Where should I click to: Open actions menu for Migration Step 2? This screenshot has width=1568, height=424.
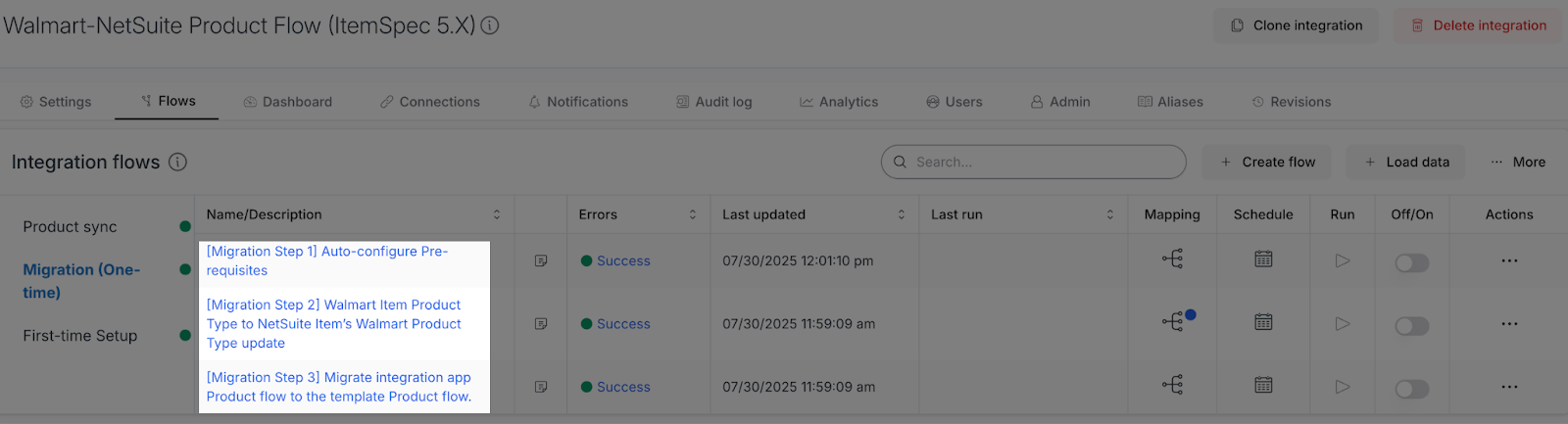tap(1509, 323)
